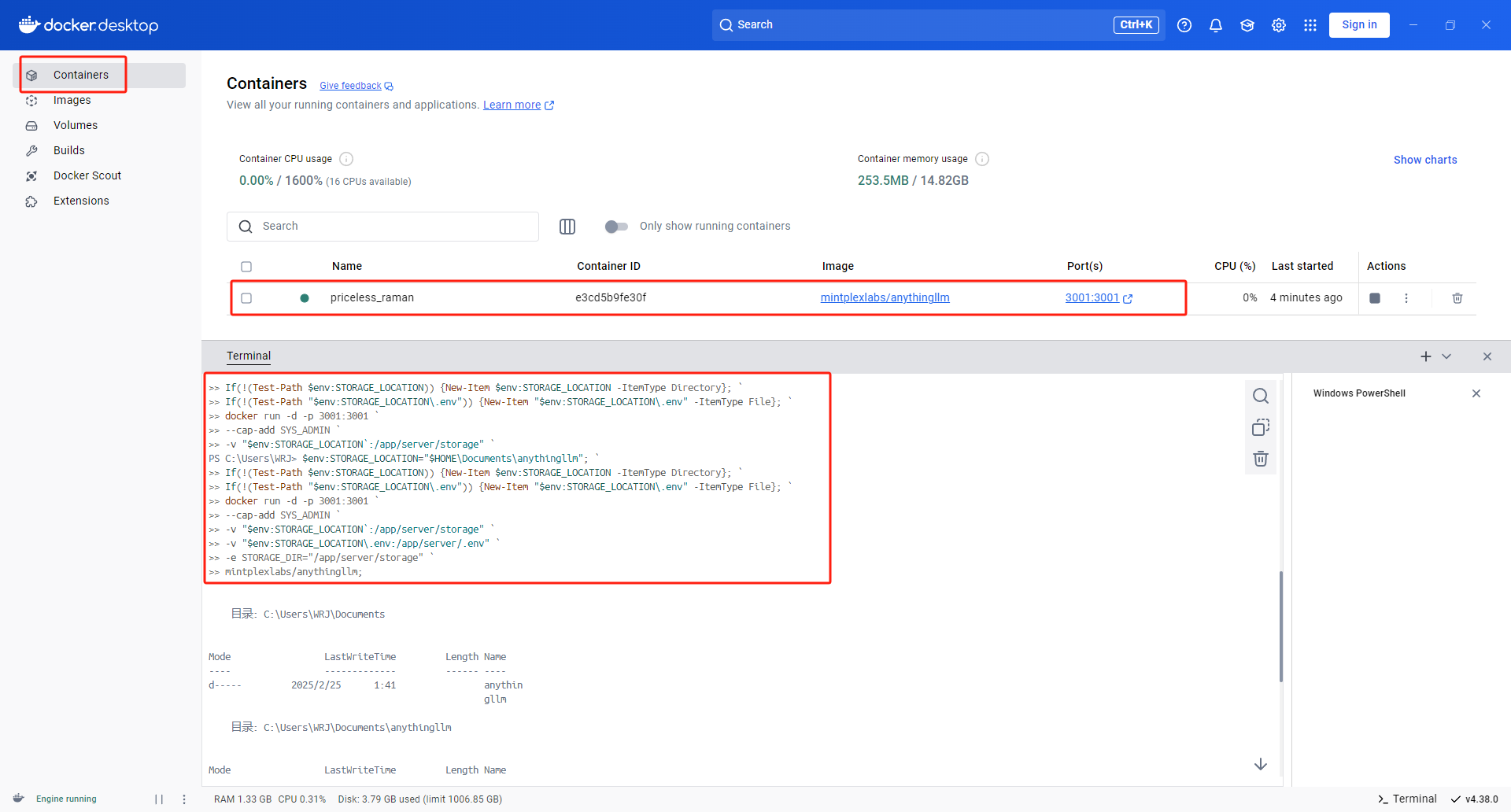Open the help question mark icon

point(1184,25)
